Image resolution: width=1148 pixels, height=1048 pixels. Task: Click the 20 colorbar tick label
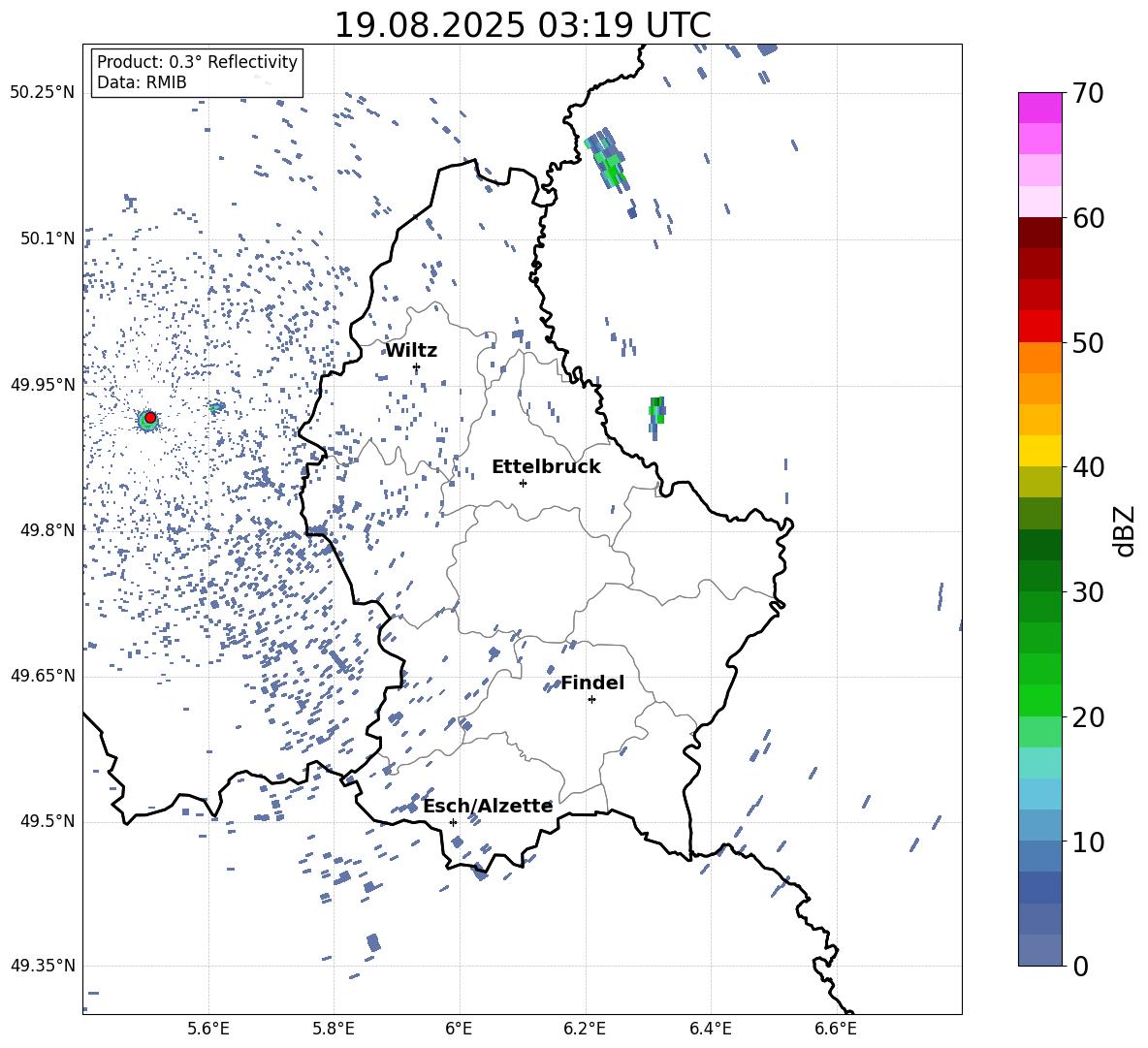click(x=1087, y=717)
